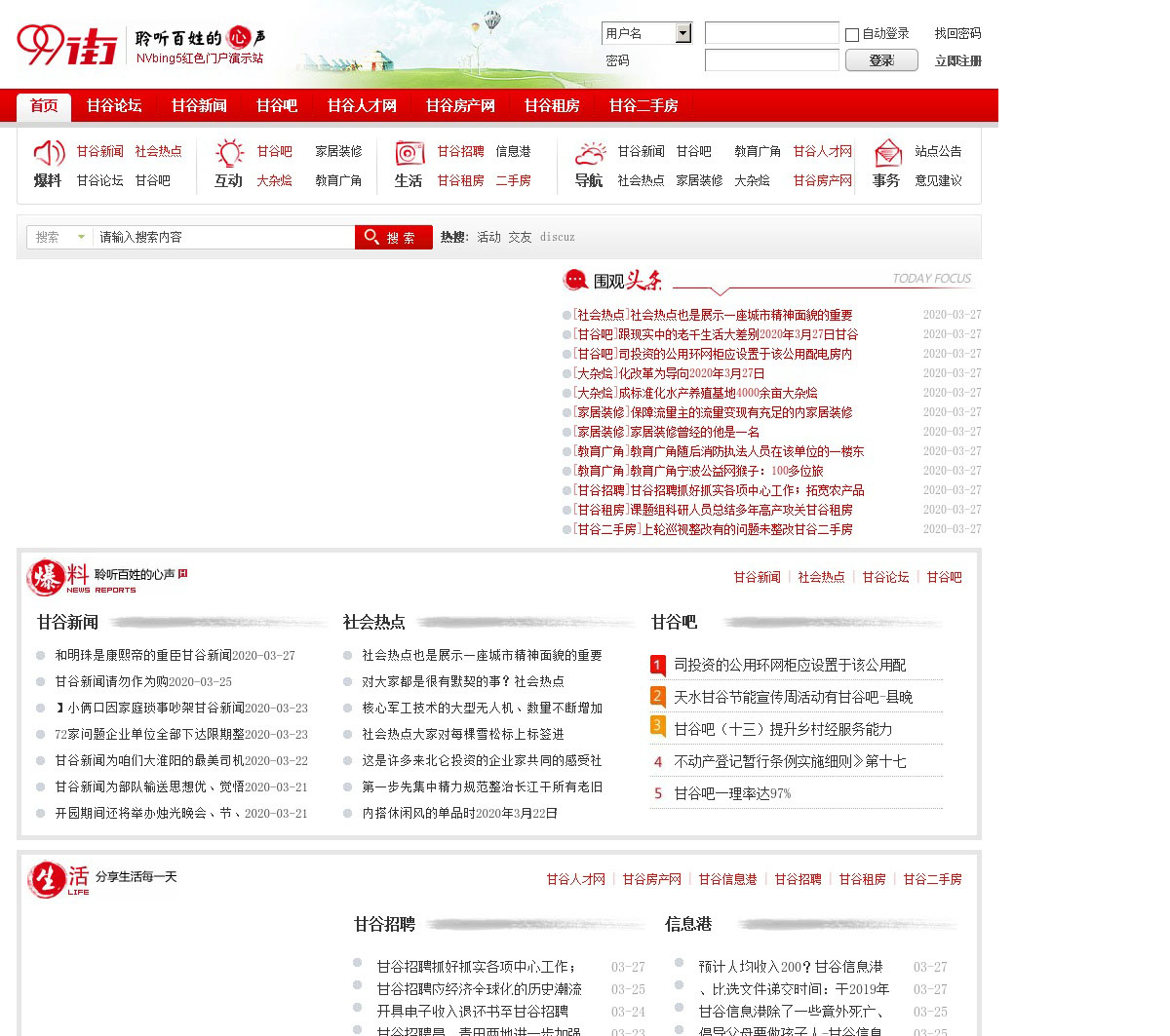Open 甘谷房产网 in the nav bar
Viewport: 1170px width, 1036px height.
tap(460, 105)
